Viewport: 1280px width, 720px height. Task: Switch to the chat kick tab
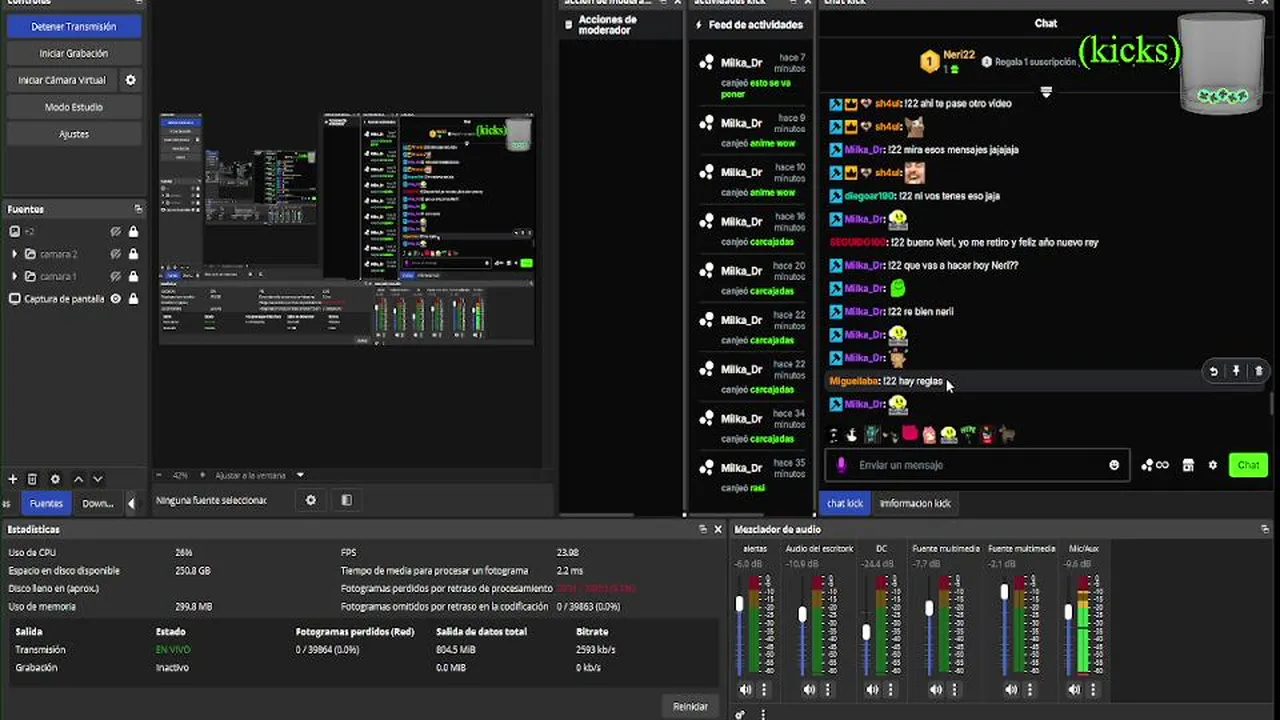pyautogui.click(x=845, y=503)
